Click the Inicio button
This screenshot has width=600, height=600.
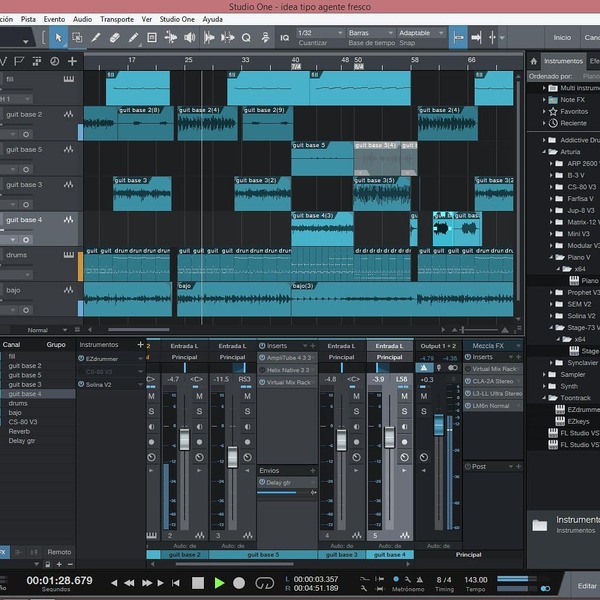click(x=562, y=38)
